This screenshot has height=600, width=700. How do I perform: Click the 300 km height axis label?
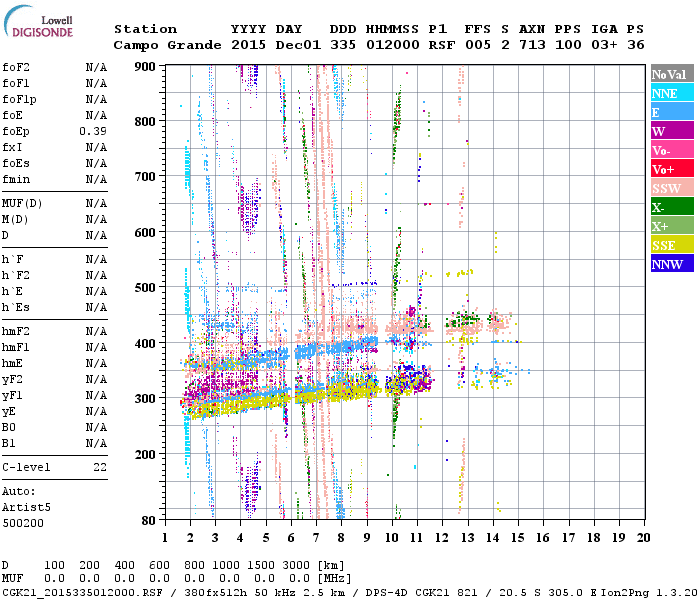(x=146, y=398)
